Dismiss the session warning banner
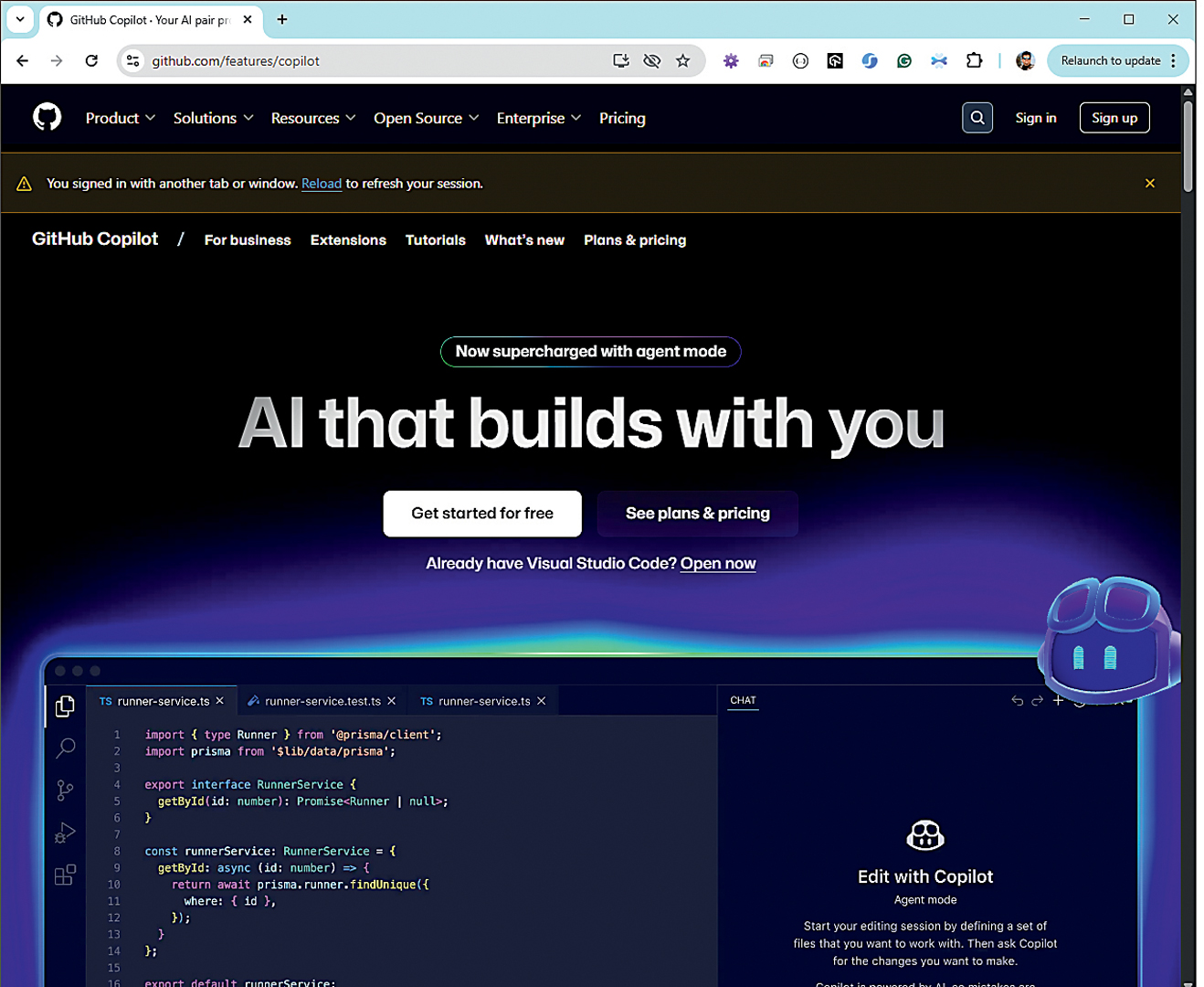1204x987 pixels. [x=1149, y=184]
